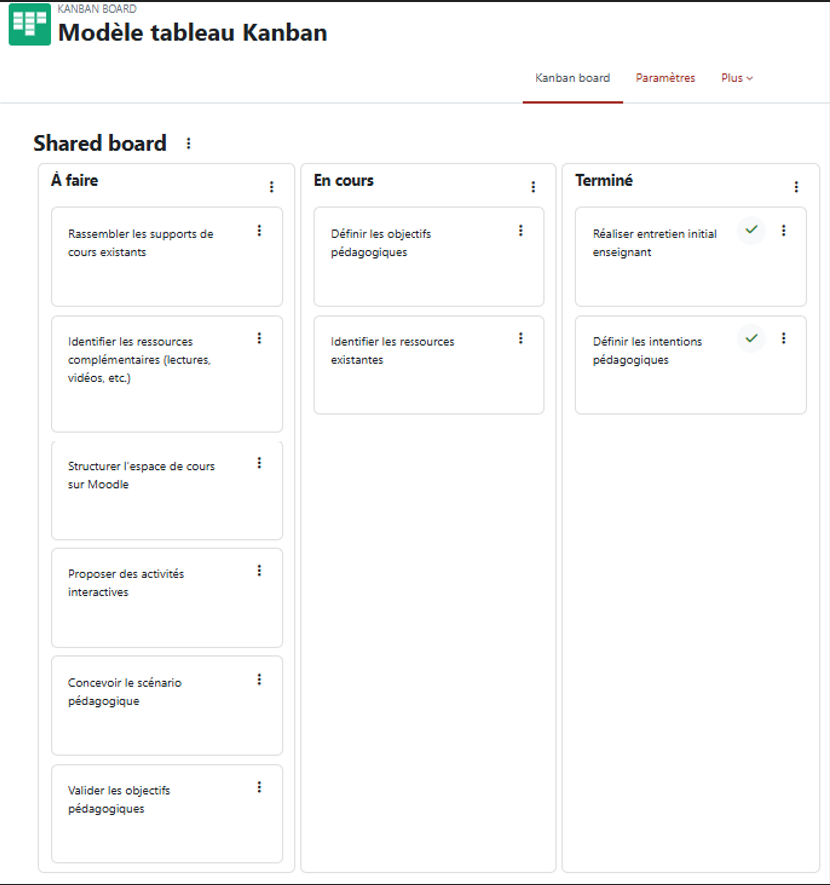Click the green Kanban board module icon
830x885 pixels.
[29, 24]
